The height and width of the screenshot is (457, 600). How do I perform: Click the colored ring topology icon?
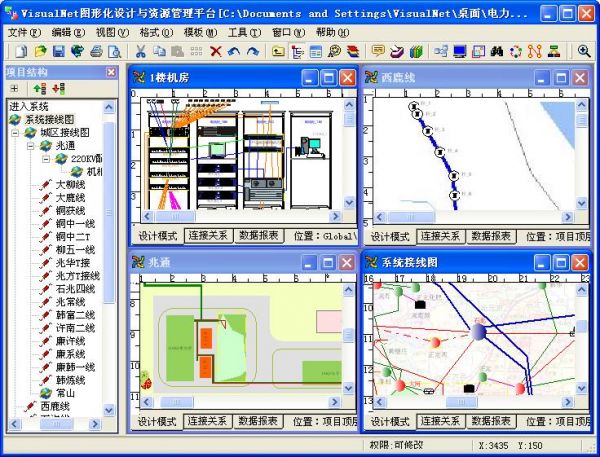pos(516,51)
